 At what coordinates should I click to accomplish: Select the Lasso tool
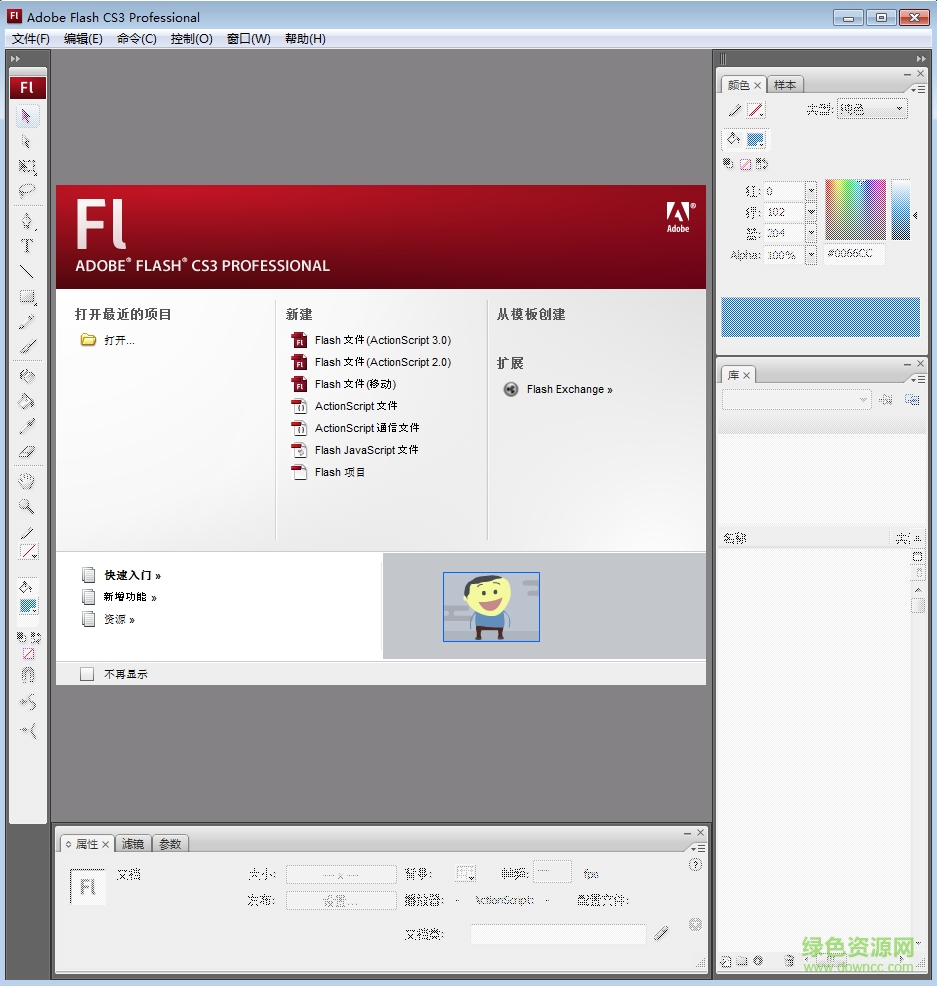point(27,190)
